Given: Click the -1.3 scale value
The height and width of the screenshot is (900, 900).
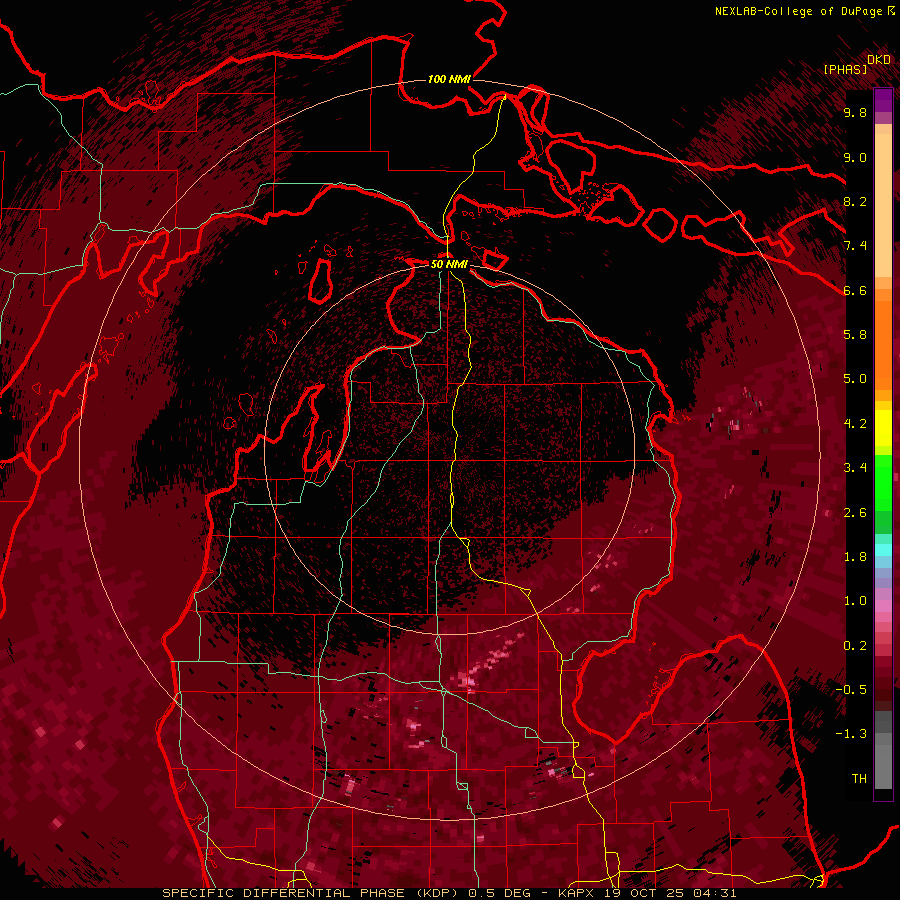Looking at the screenshot, I should pyautogui.click(x=851, y=734).
